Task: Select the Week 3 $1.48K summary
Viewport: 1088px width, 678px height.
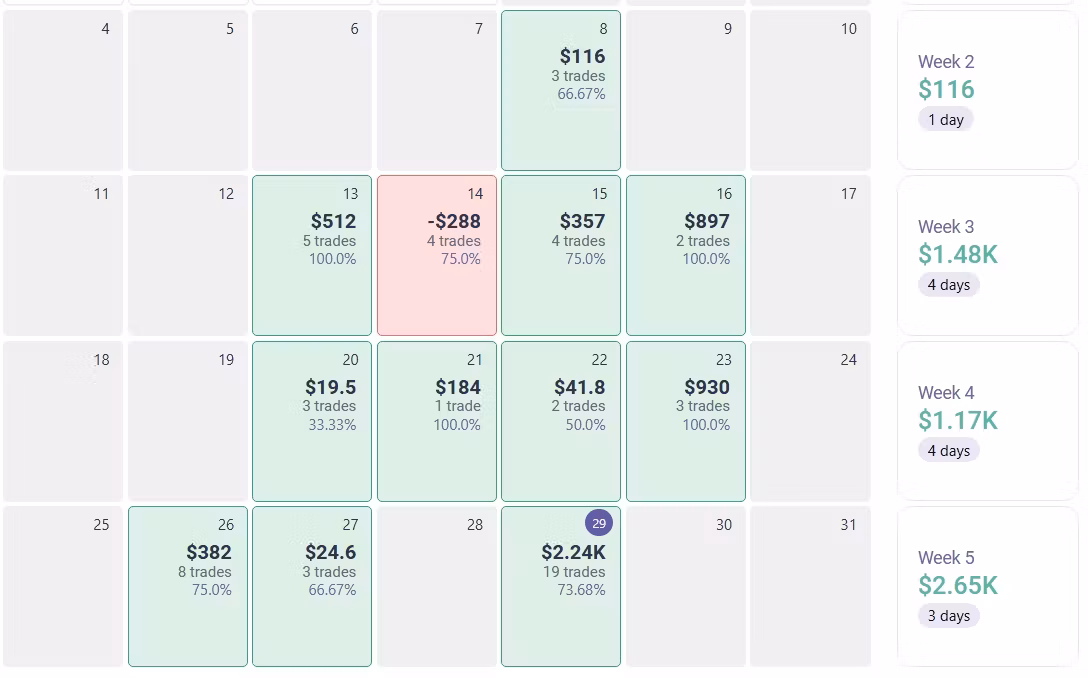Action: 987,255
